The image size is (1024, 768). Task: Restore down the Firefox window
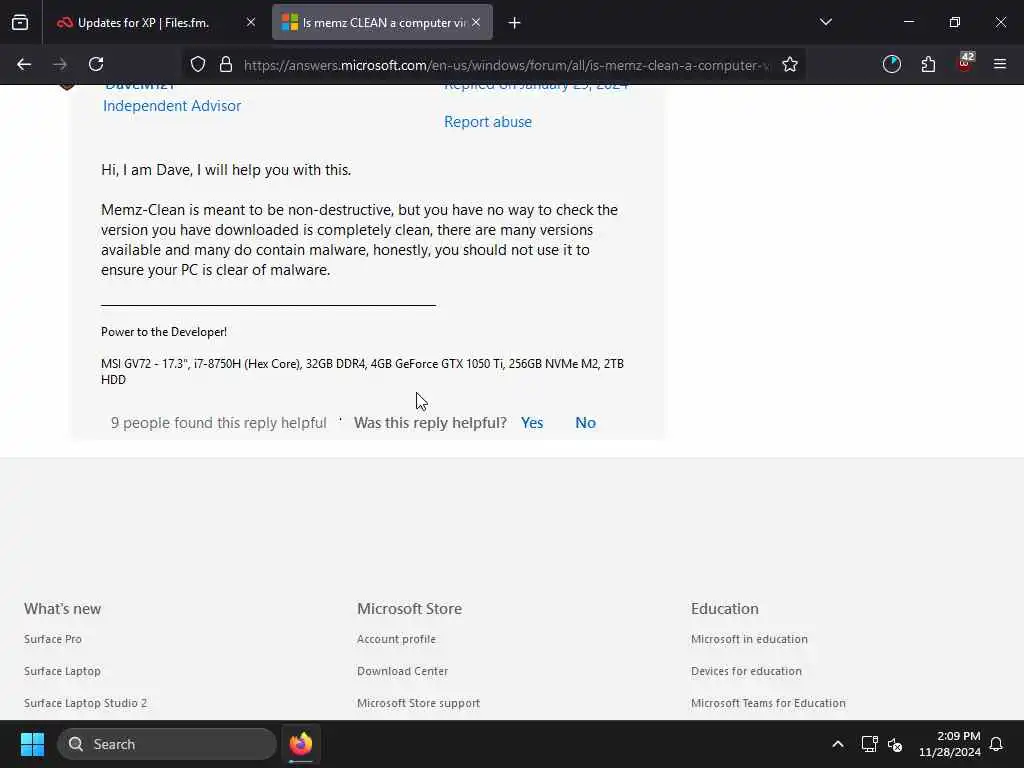tap(955, 22)
